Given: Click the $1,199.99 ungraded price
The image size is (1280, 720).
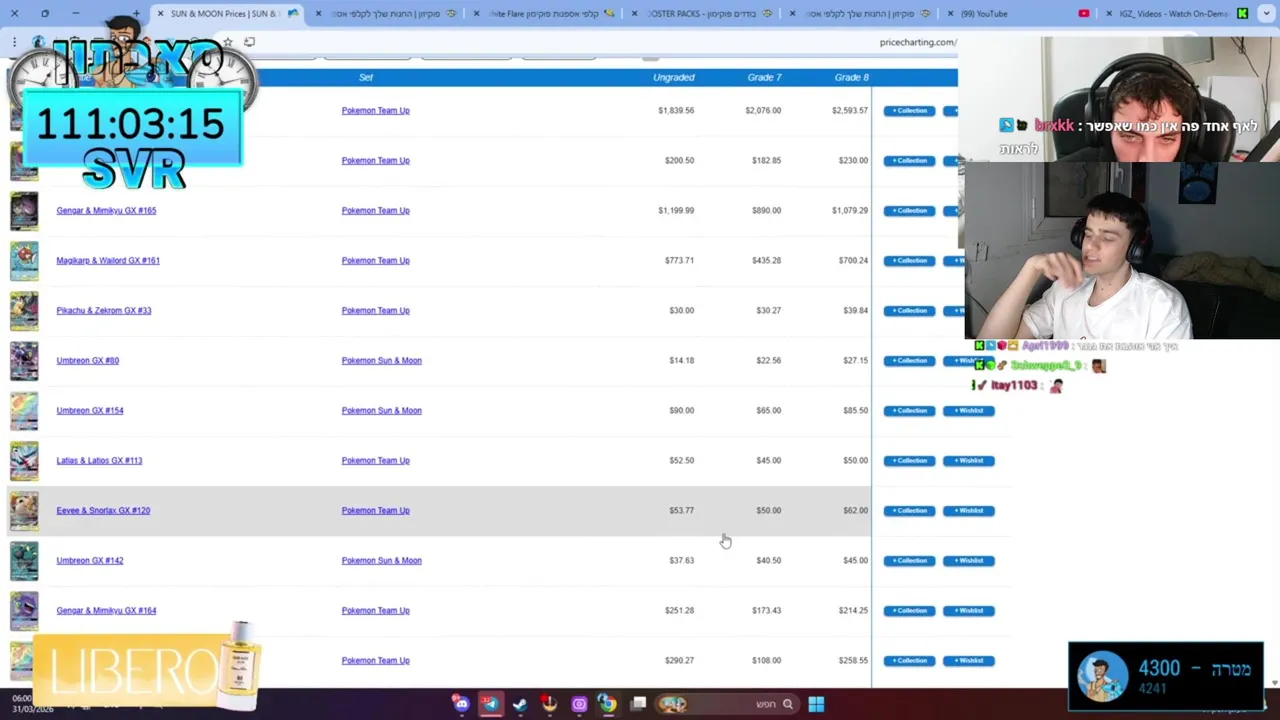Looking at the screenshot, I should [x=676, y=210].
